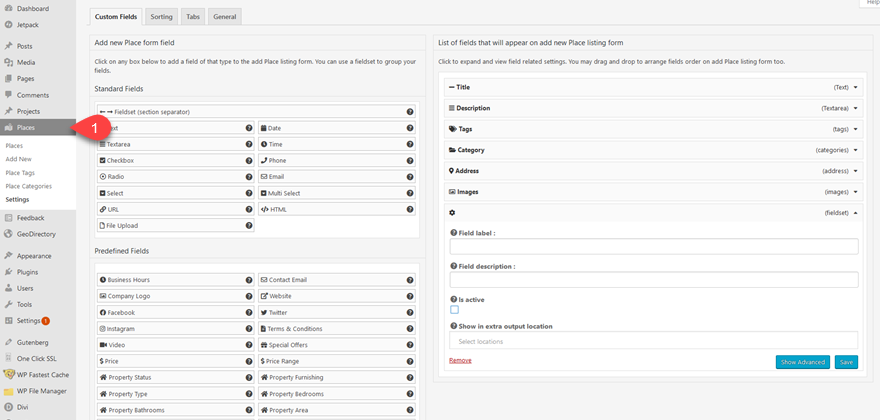Switch to the Sorting tab

tap(161, 17)
